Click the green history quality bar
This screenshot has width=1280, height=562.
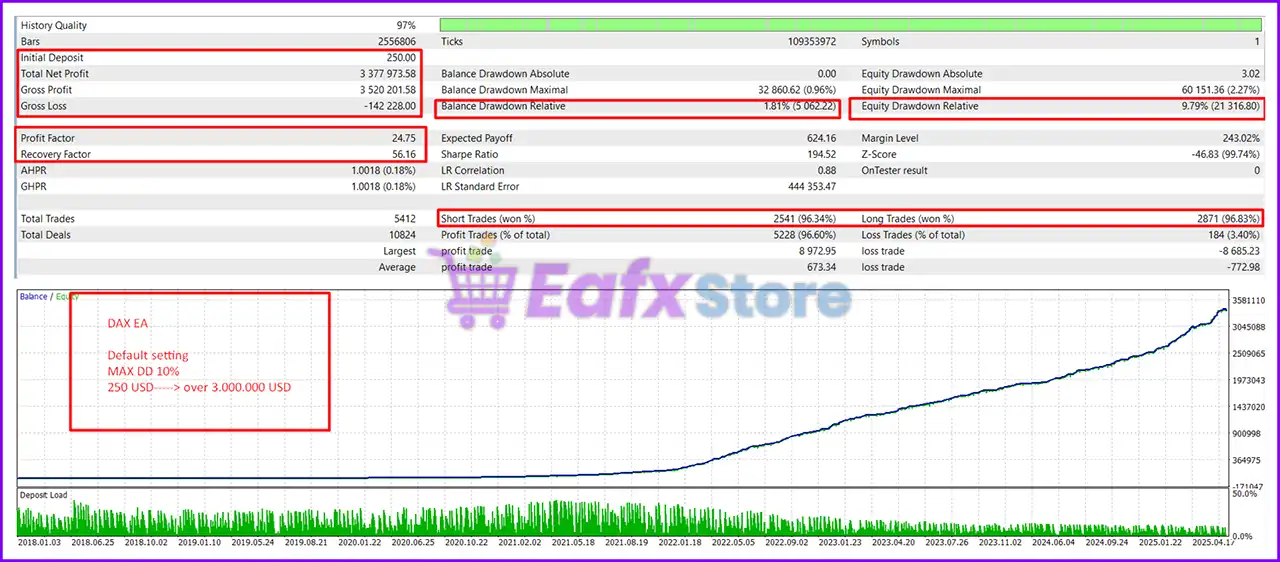pos(851,26)
